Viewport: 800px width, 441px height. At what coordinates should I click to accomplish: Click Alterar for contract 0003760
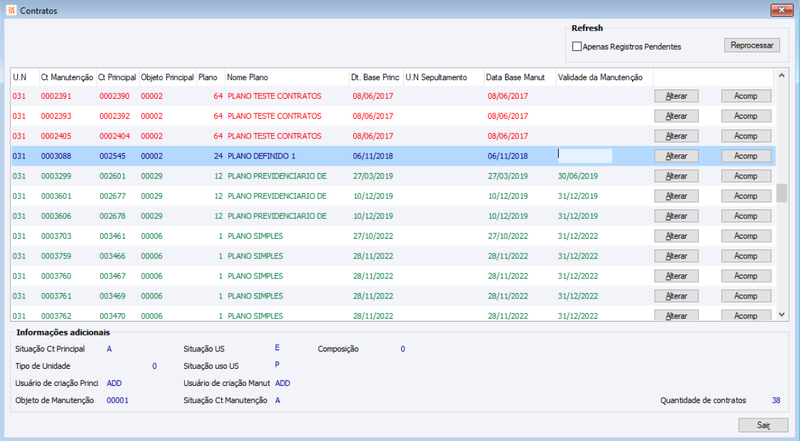tap(676, 276)
